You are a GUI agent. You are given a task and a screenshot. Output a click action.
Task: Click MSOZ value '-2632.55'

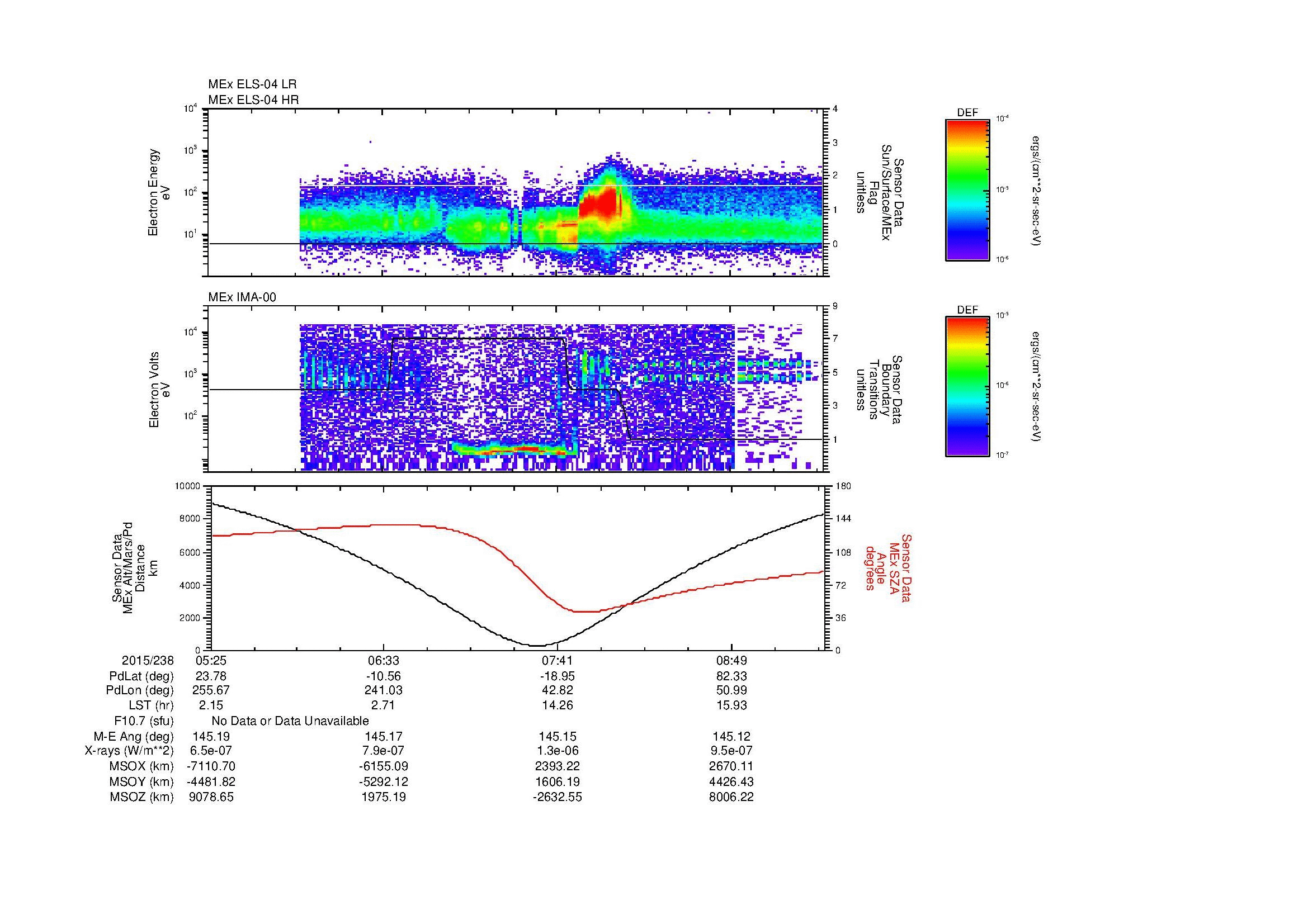[x=557, y=797]
